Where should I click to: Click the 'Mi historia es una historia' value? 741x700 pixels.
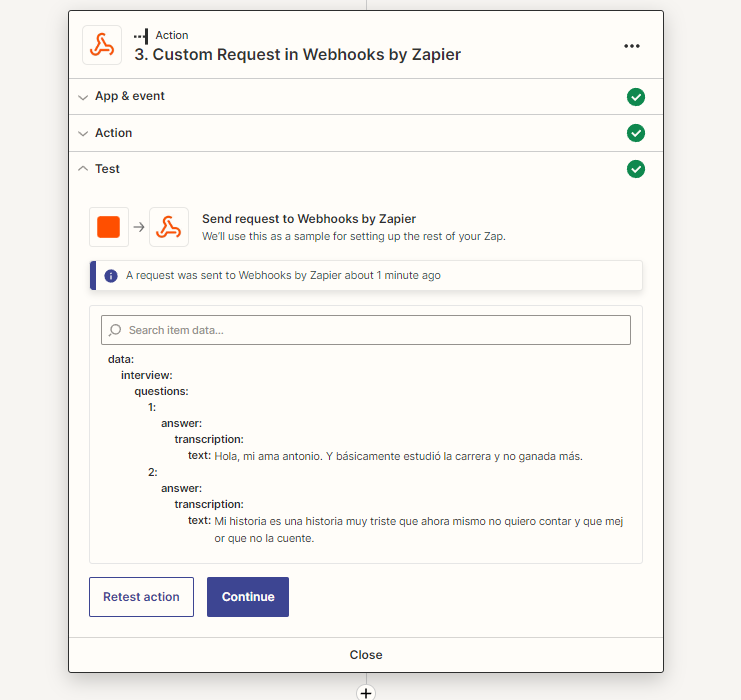[419, 529]
